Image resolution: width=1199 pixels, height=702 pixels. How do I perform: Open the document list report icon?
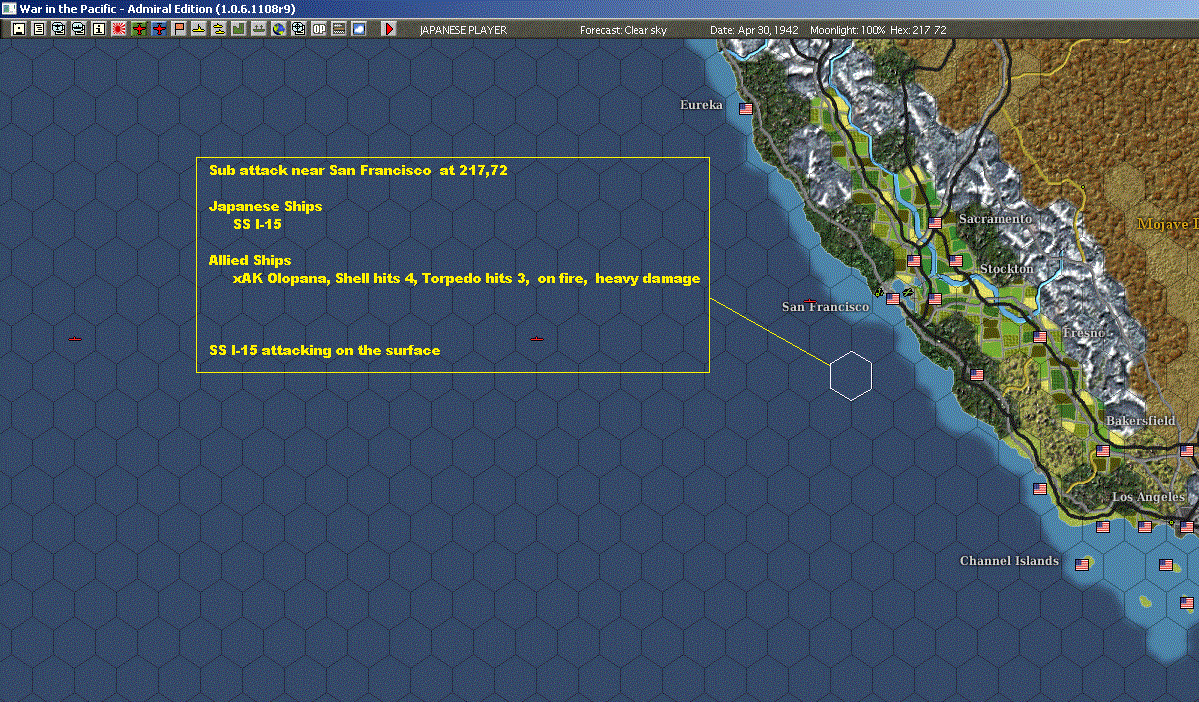pyautogui.click(x=39, y=29)
